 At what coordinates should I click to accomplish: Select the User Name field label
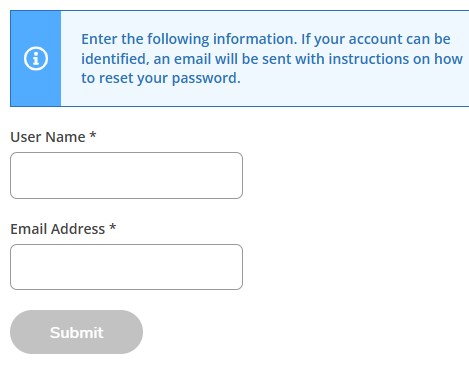[53, 137]
